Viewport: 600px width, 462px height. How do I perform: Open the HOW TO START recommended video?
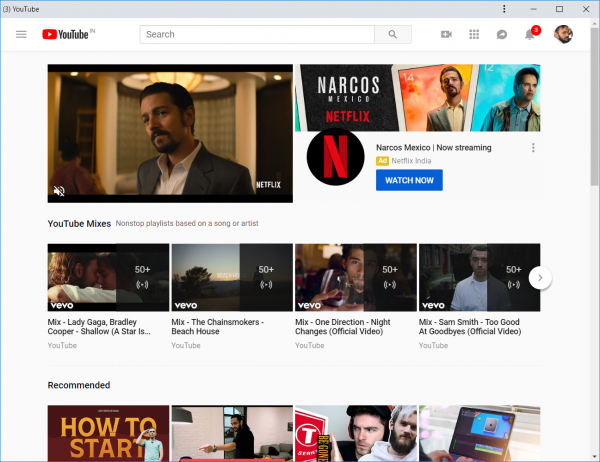[x=108, y=433]
